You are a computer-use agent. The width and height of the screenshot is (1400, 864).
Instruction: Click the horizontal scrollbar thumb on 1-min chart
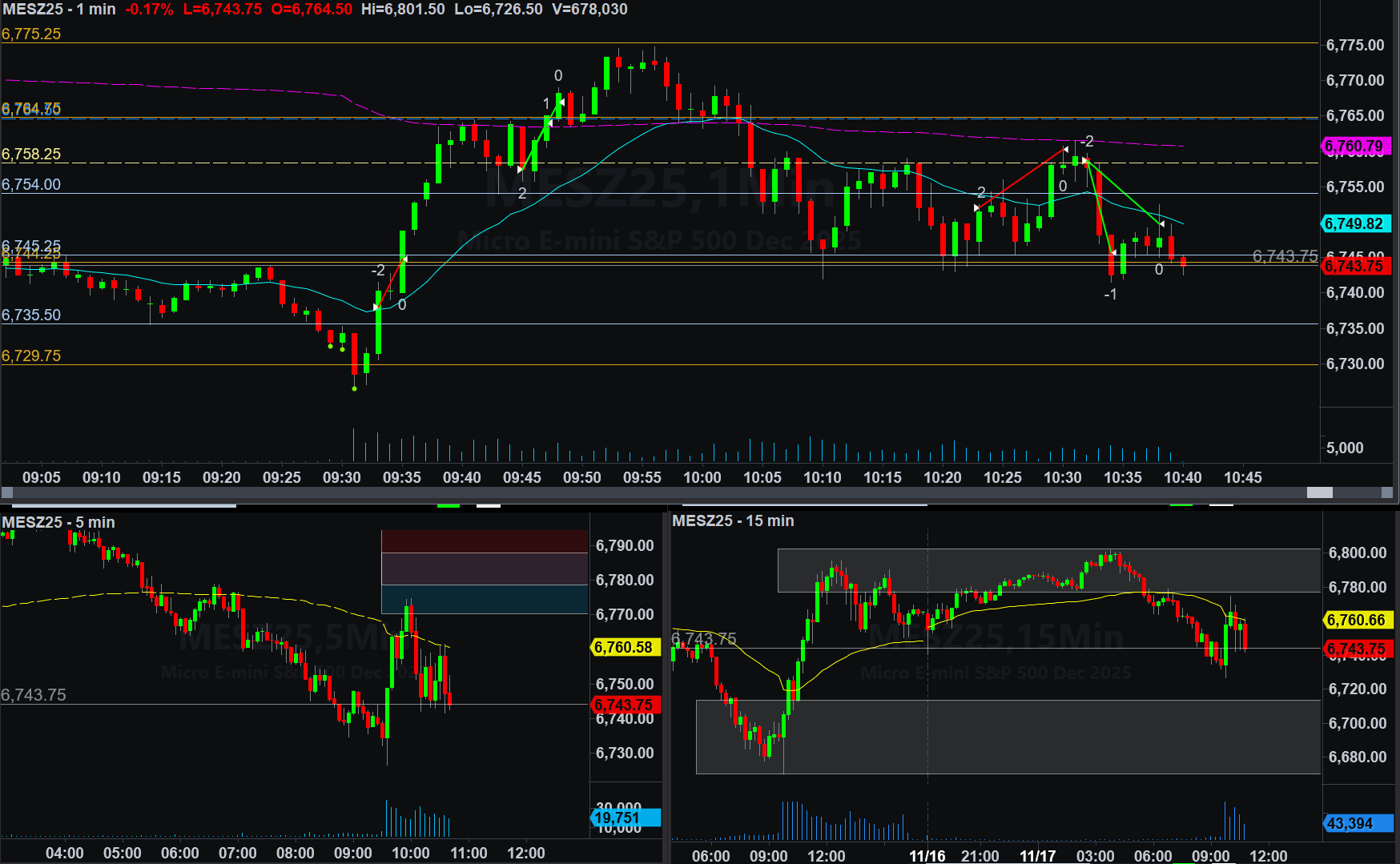tap(1319, 492)
